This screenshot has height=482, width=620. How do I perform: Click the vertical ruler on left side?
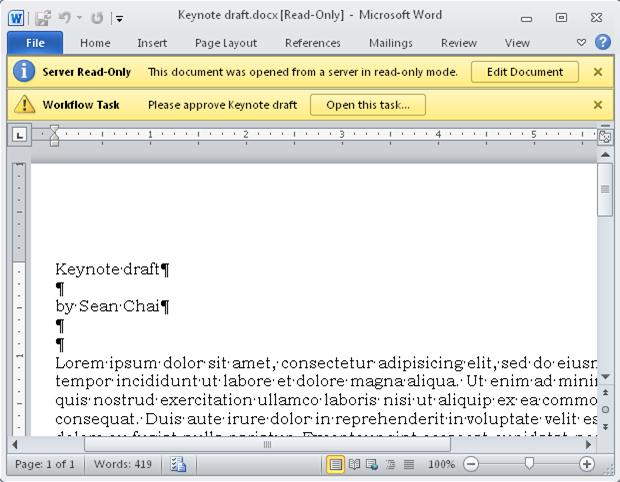point(20,299)
